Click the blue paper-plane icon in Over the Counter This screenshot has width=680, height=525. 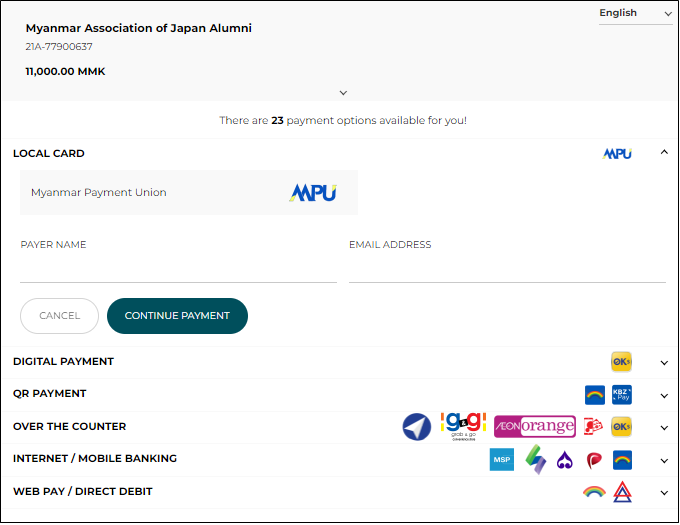coord(416,427)
